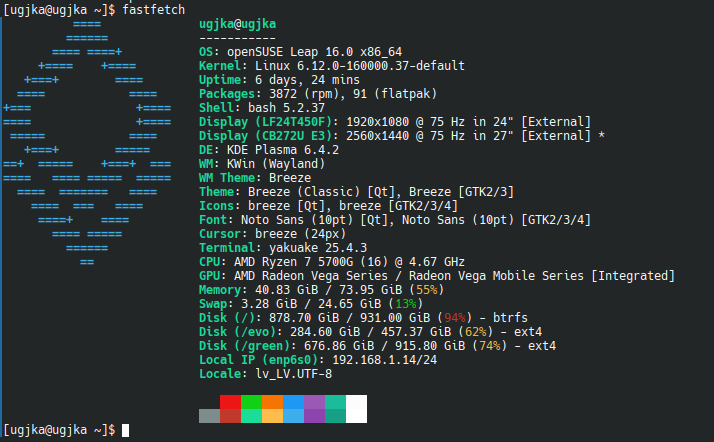
Task: Click the pale yellow-orange color block
Action: point(272,416)
